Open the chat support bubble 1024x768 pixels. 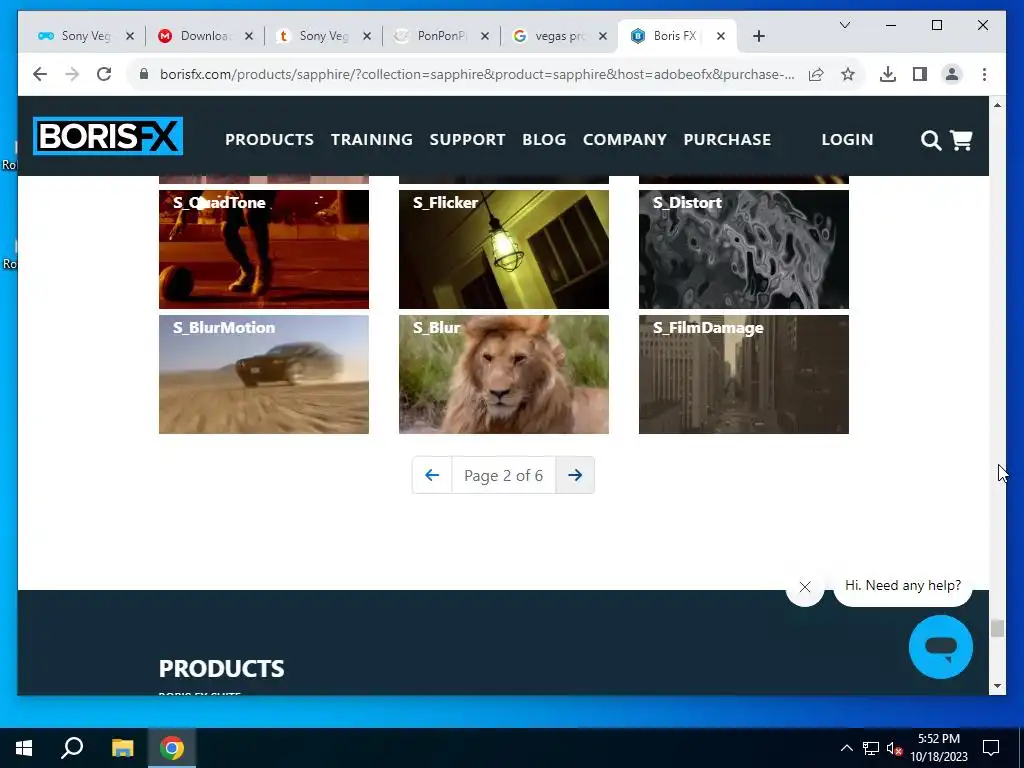(940, 647)
